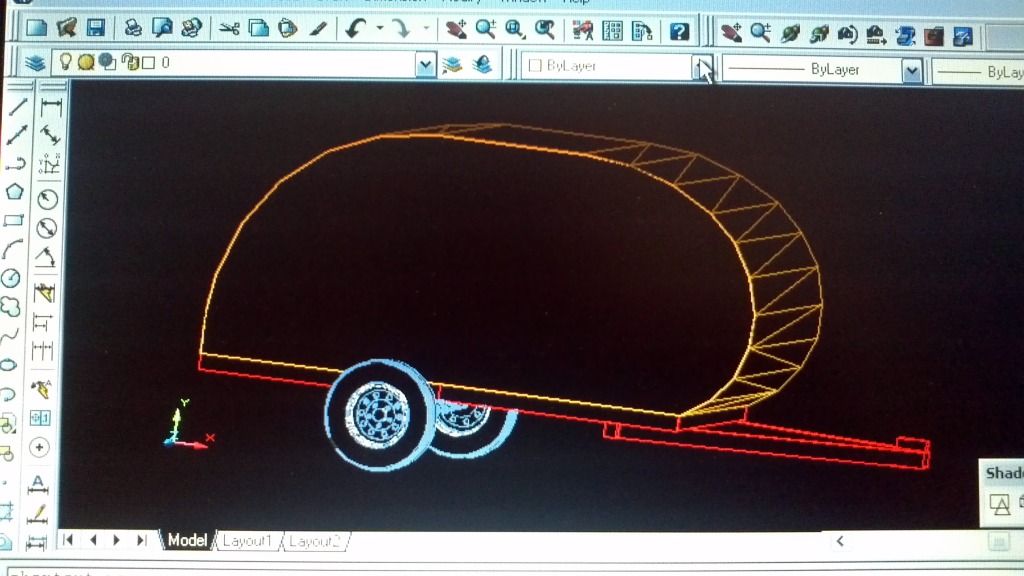Screen dimensions: 1024x576
Task: Activate Pan Realtime in the standard toolbar
Action: [x=456, y=29]
